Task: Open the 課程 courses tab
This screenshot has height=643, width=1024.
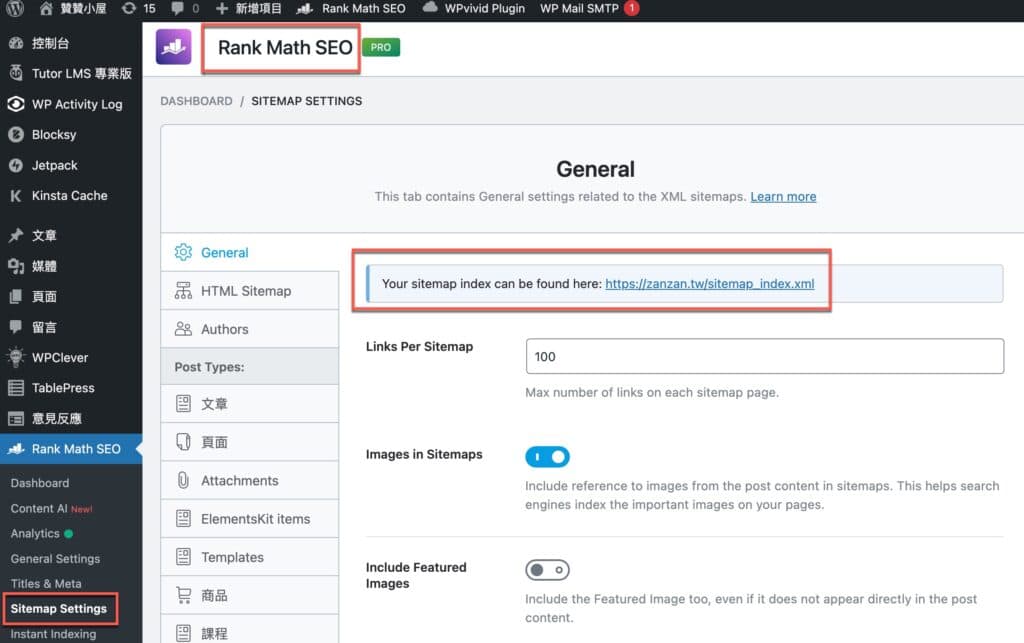Action: pyautogui.click(x=249, y=630)
